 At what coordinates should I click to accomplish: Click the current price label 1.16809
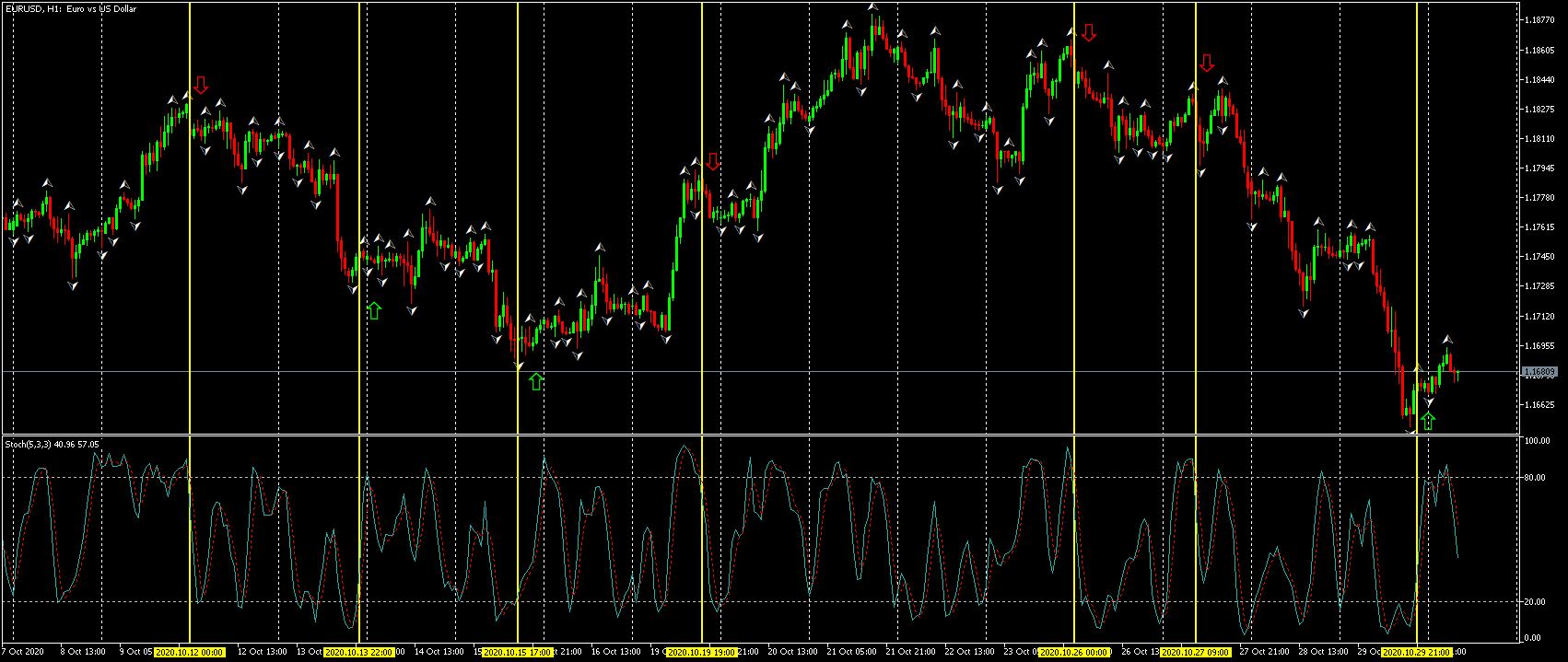(x=1539, y=372)
